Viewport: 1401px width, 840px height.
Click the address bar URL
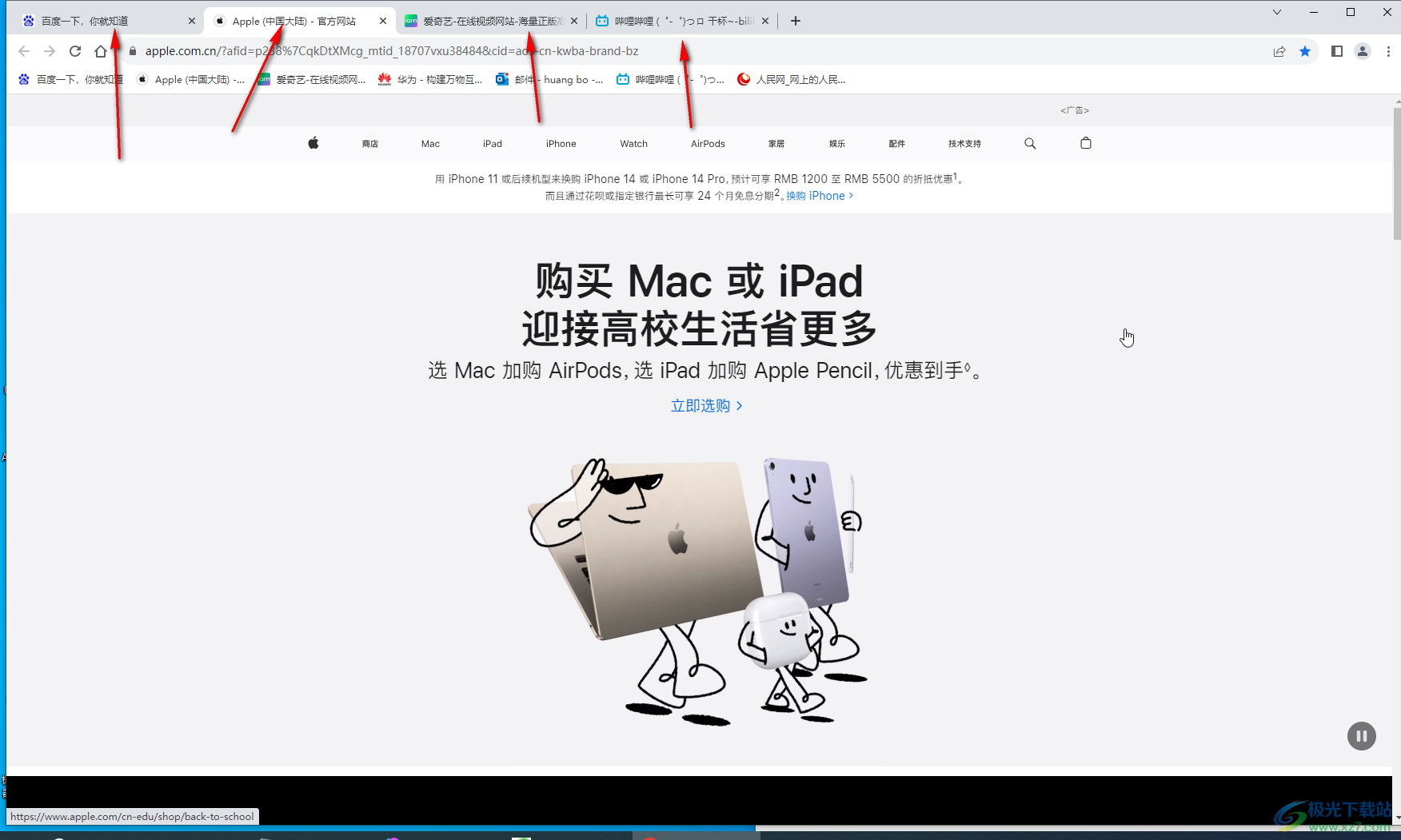[x=392, y=51]
